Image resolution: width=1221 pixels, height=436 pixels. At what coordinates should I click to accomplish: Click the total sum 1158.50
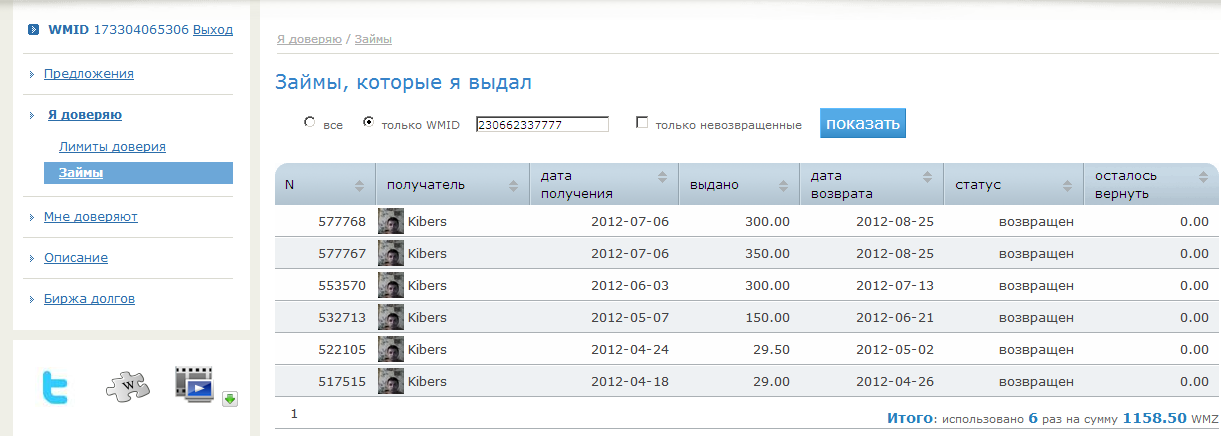click(1154, 418)
